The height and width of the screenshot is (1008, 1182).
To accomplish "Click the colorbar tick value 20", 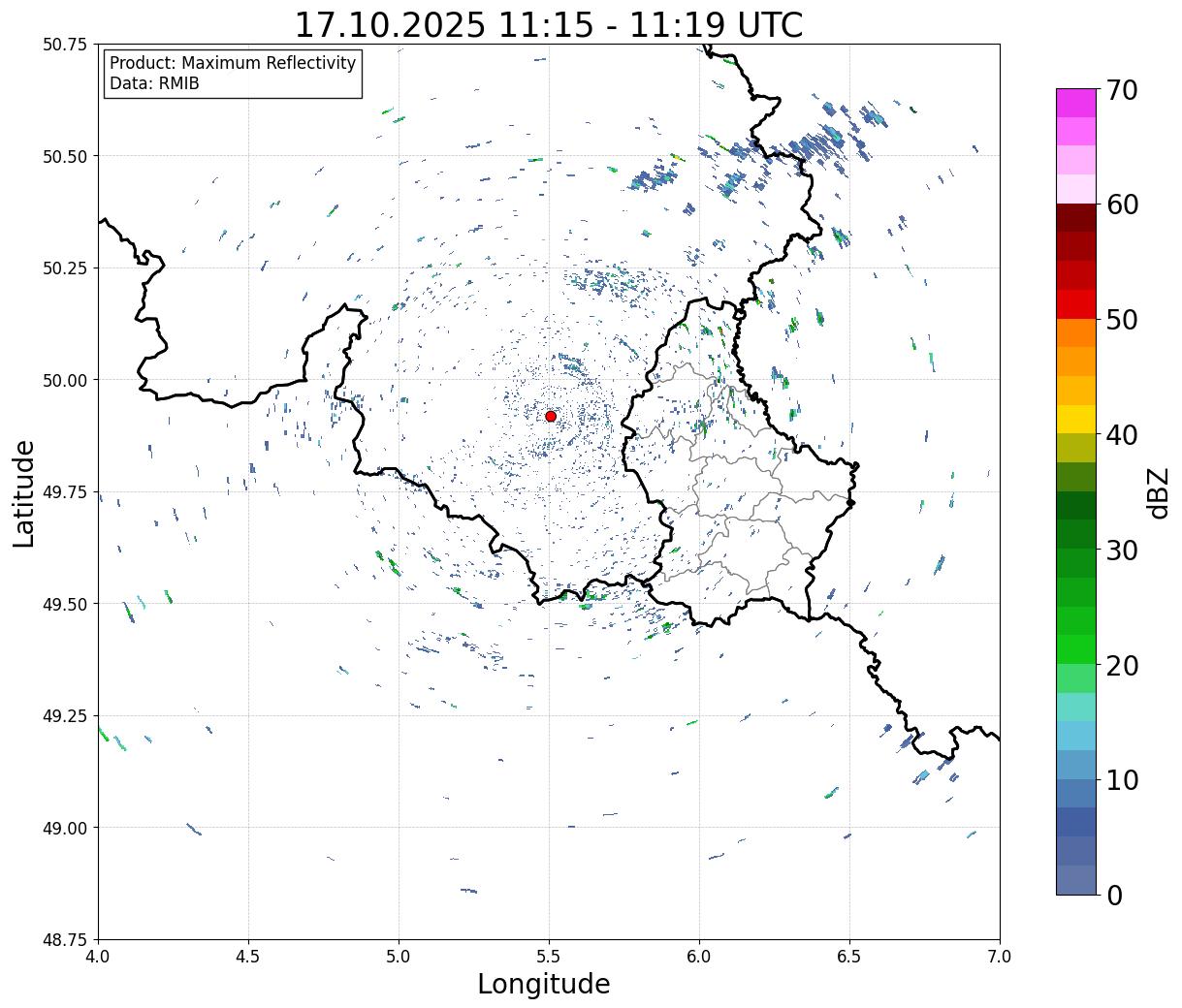I will [1121, 666].
